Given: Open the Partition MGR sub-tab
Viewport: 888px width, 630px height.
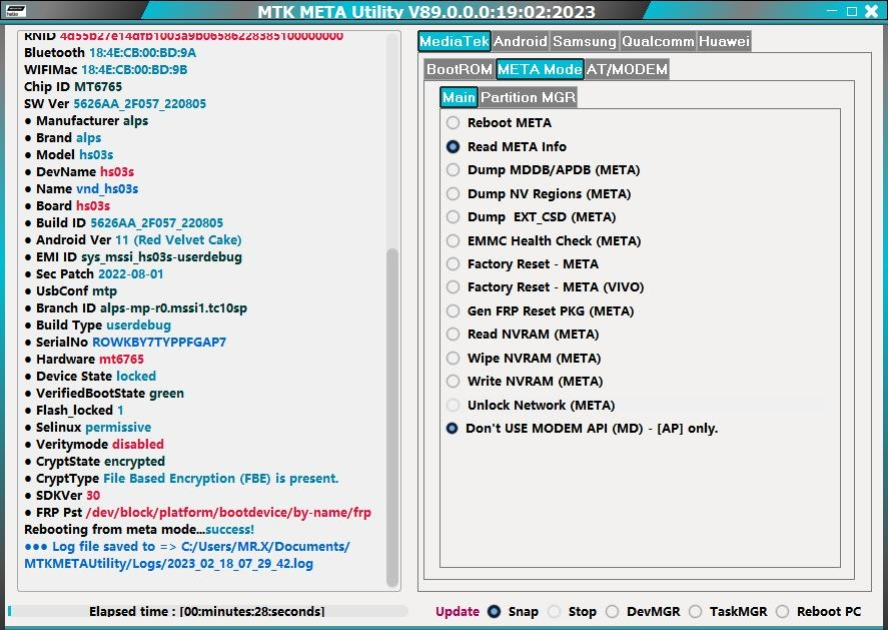Looking at the screenshot, I should coord(528,97).
